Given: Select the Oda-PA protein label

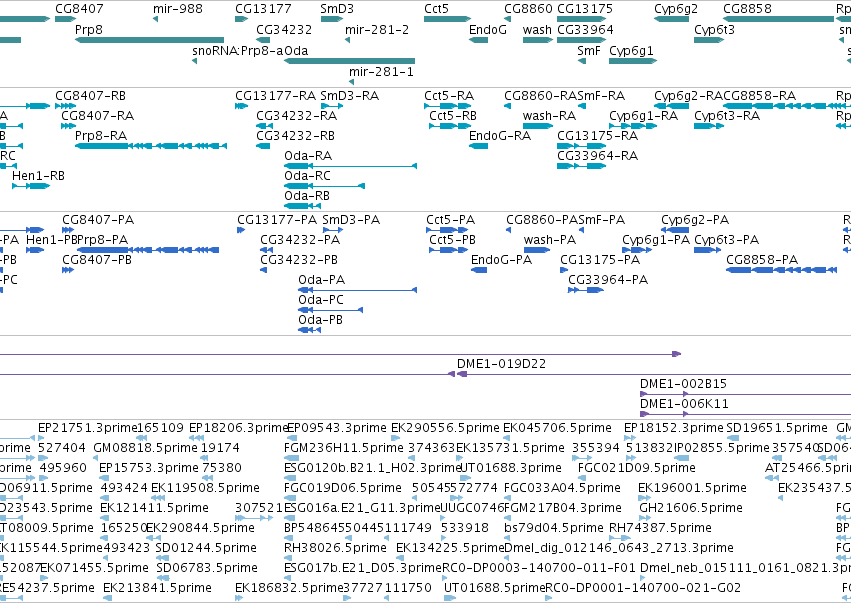Looking at the screenshot, I should 322,280.
